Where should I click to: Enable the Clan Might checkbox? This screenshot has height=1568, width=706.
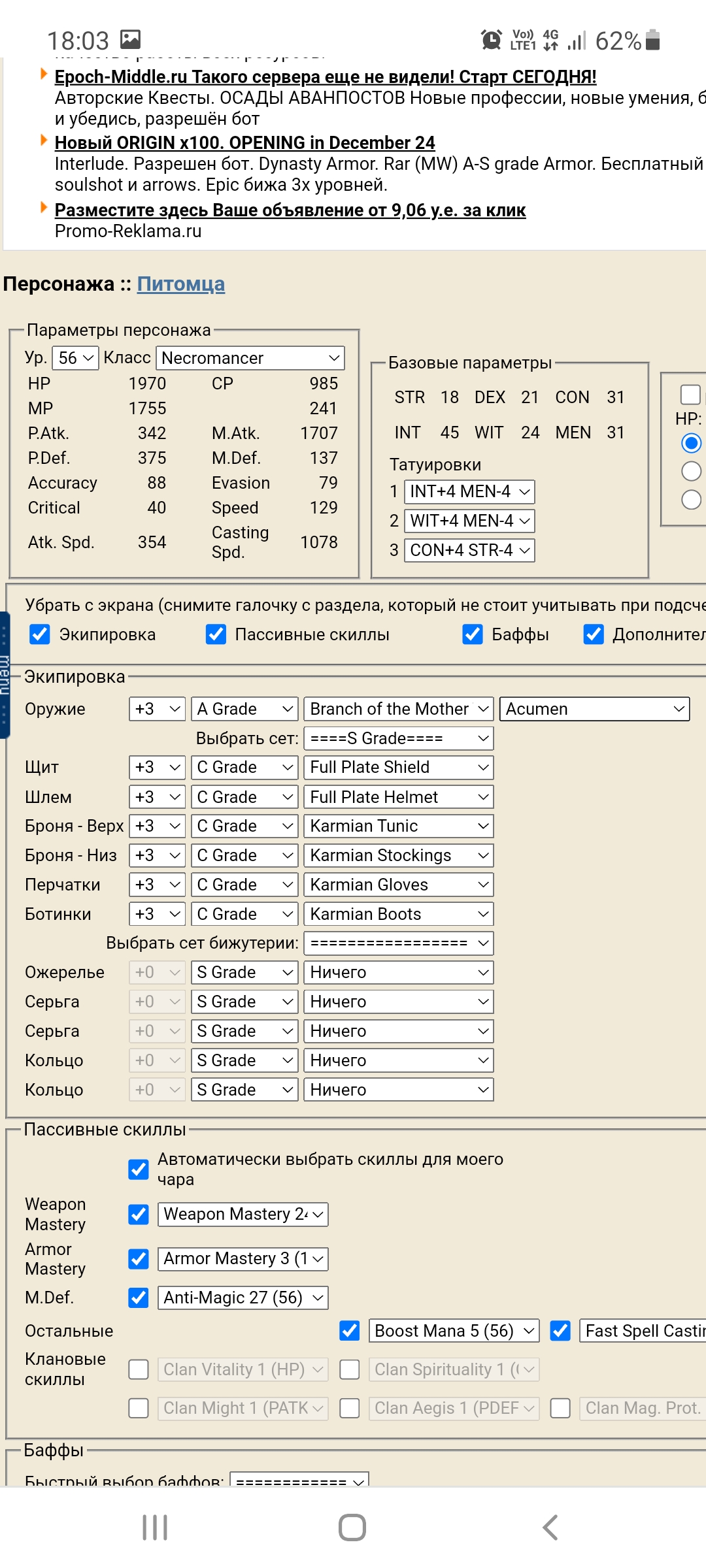pyautogui.click(x=139, y=1408)
